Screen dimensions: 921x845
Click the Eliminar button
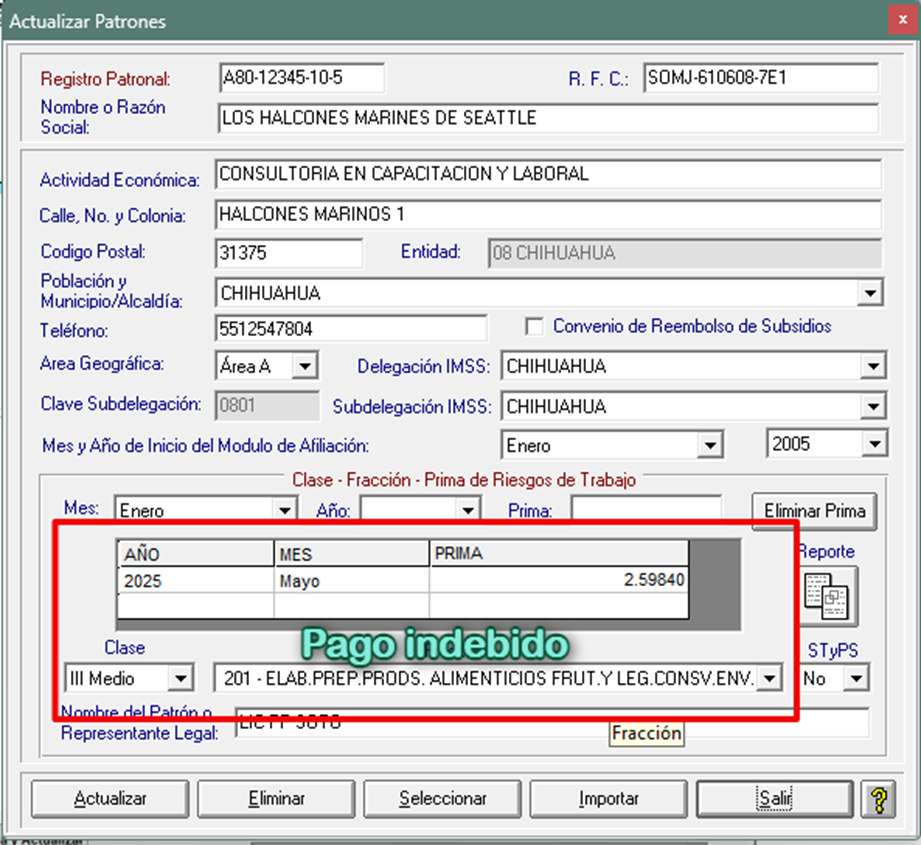(276, 799)
